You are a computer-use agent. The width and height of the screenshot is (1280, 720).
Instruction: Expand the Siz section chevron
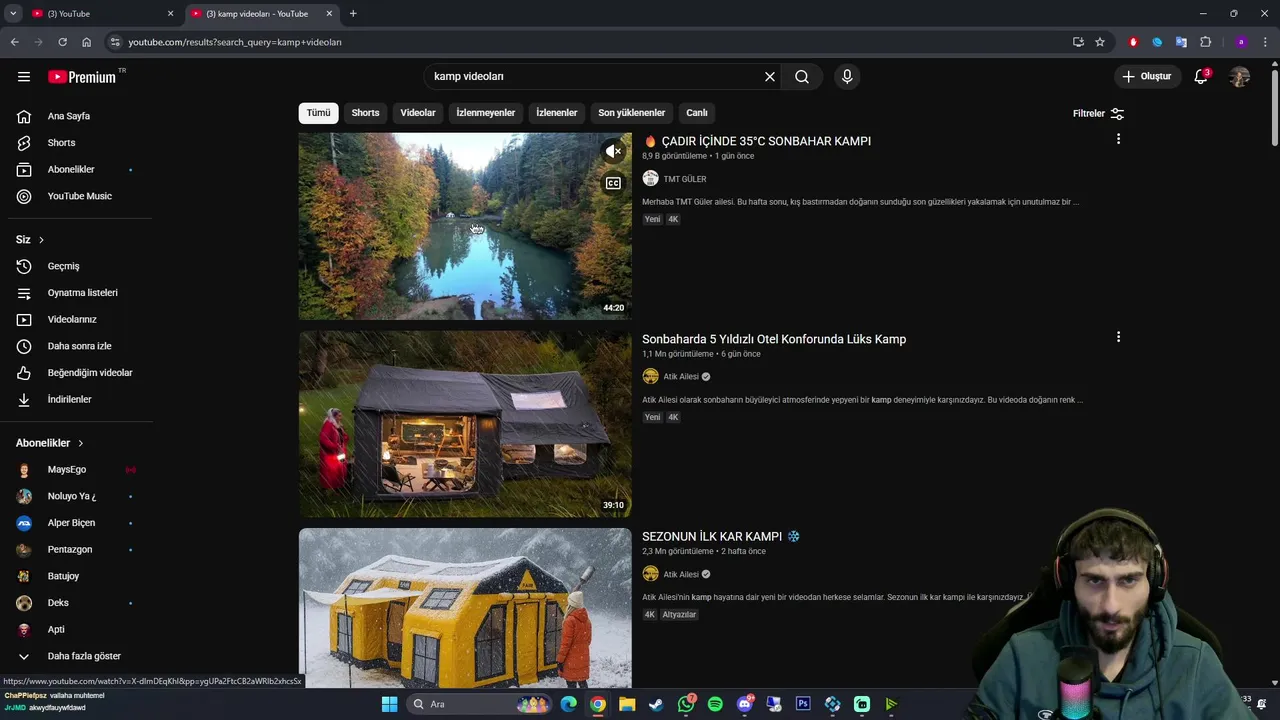point(41,240)
